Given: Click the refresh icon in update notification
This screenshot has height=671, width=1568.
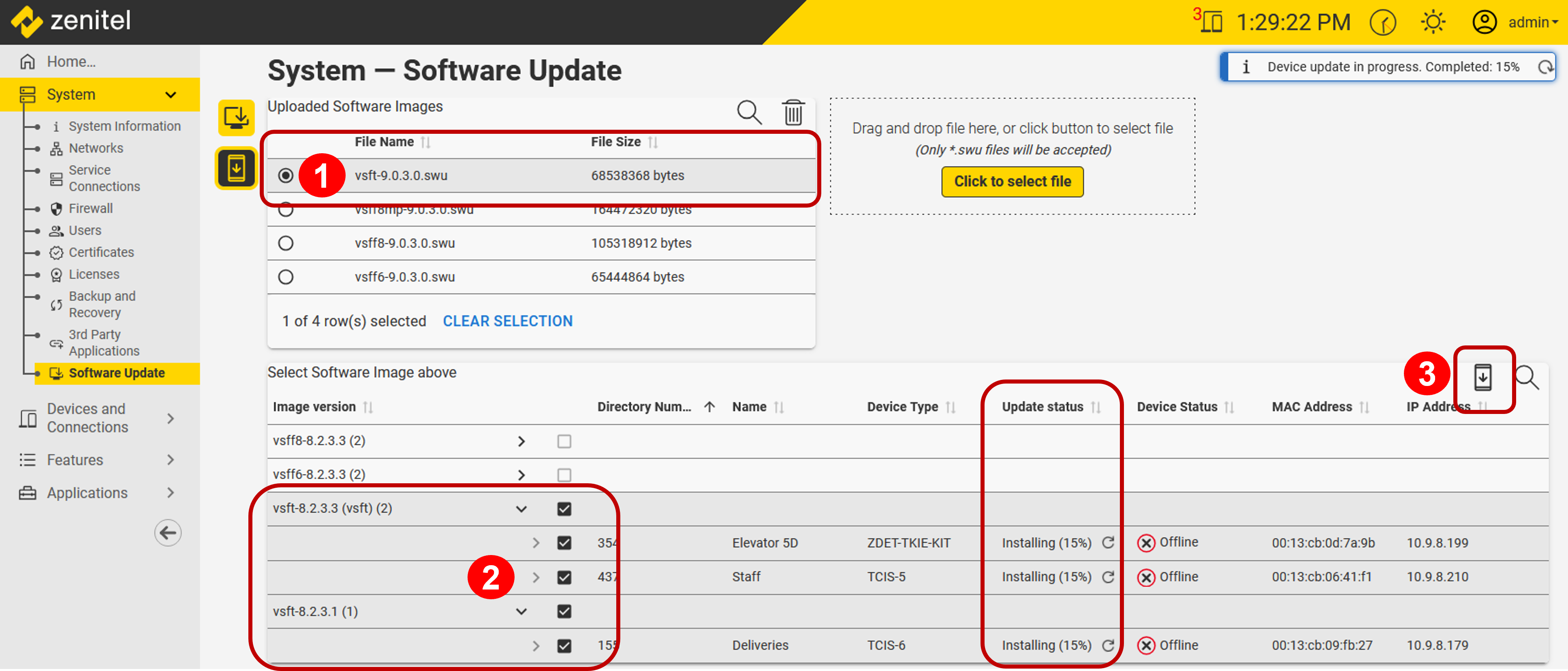Looking at the screenshot, I should pyautogui.click(x=1545, y=67).
